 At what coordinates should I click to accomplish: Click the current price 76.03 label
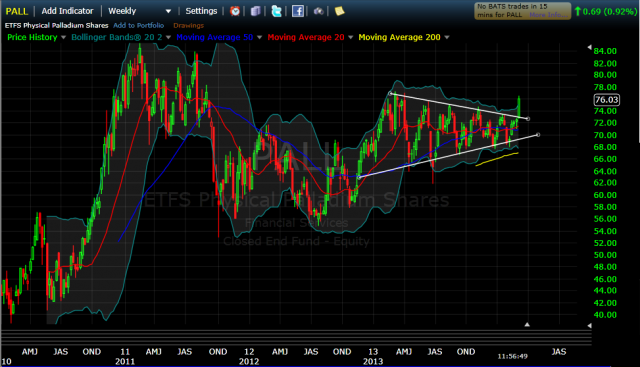[x=607, y=100]
